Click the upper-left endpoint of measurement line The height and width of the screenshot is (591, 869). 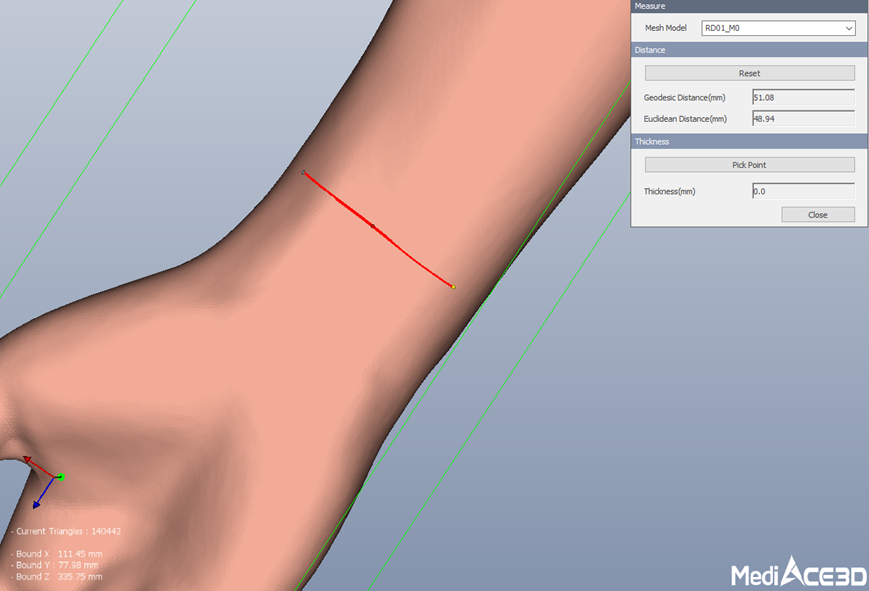[303, 172]
